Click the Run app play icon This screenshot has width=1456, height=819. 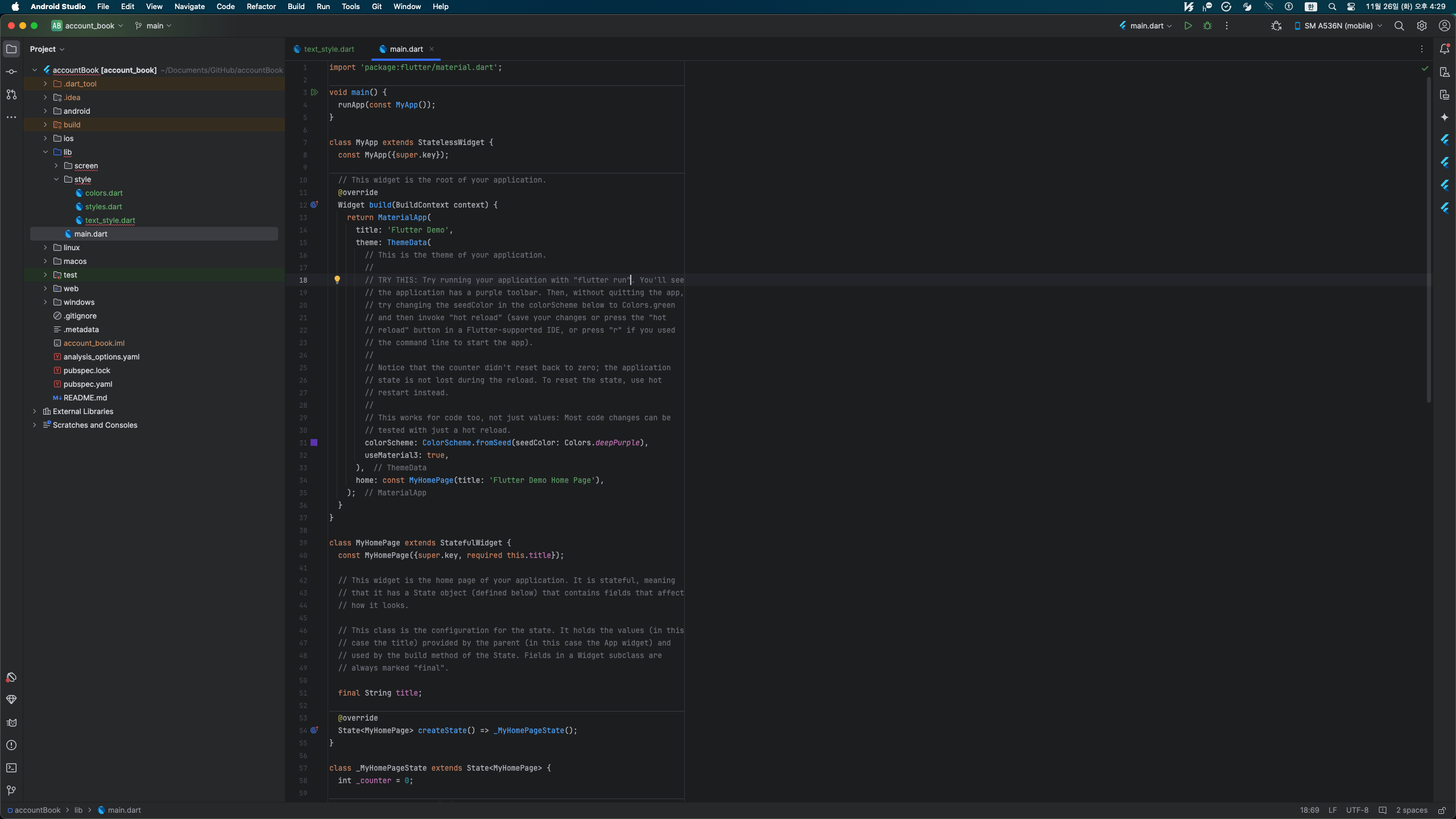point(1188,26)
